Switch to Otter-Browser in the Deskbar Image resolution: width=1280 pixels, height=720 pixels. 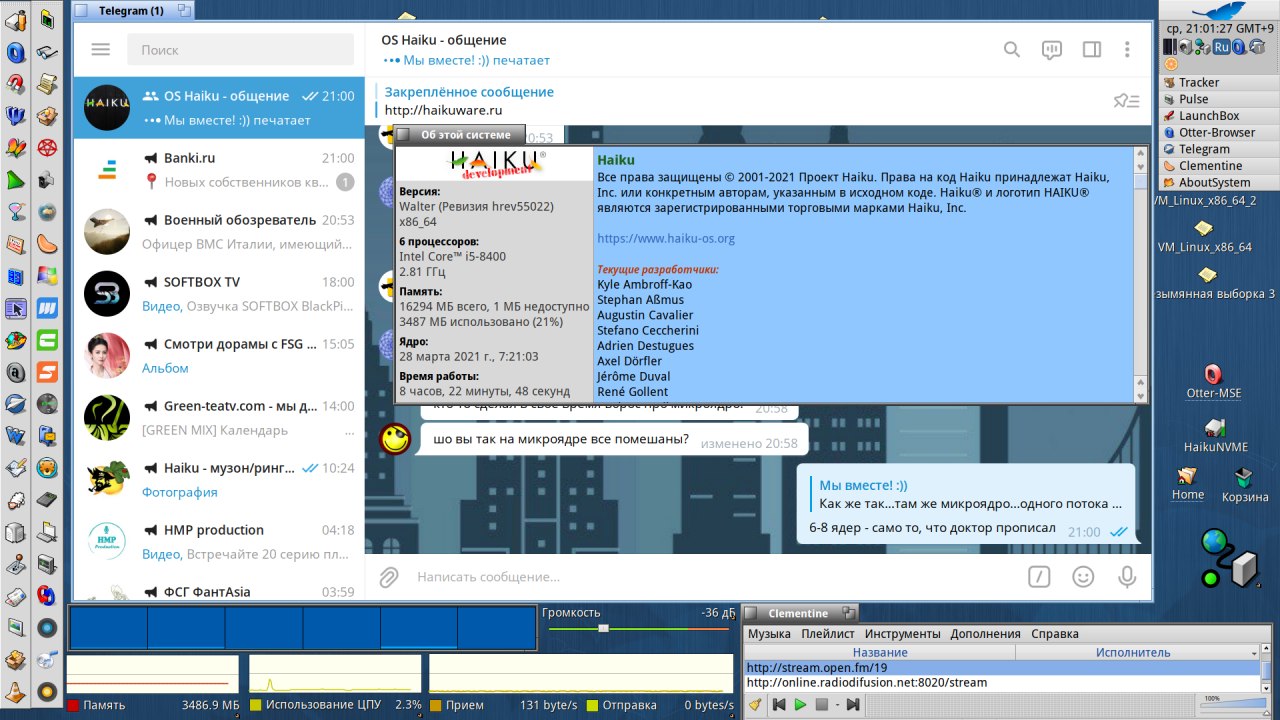1219,132
